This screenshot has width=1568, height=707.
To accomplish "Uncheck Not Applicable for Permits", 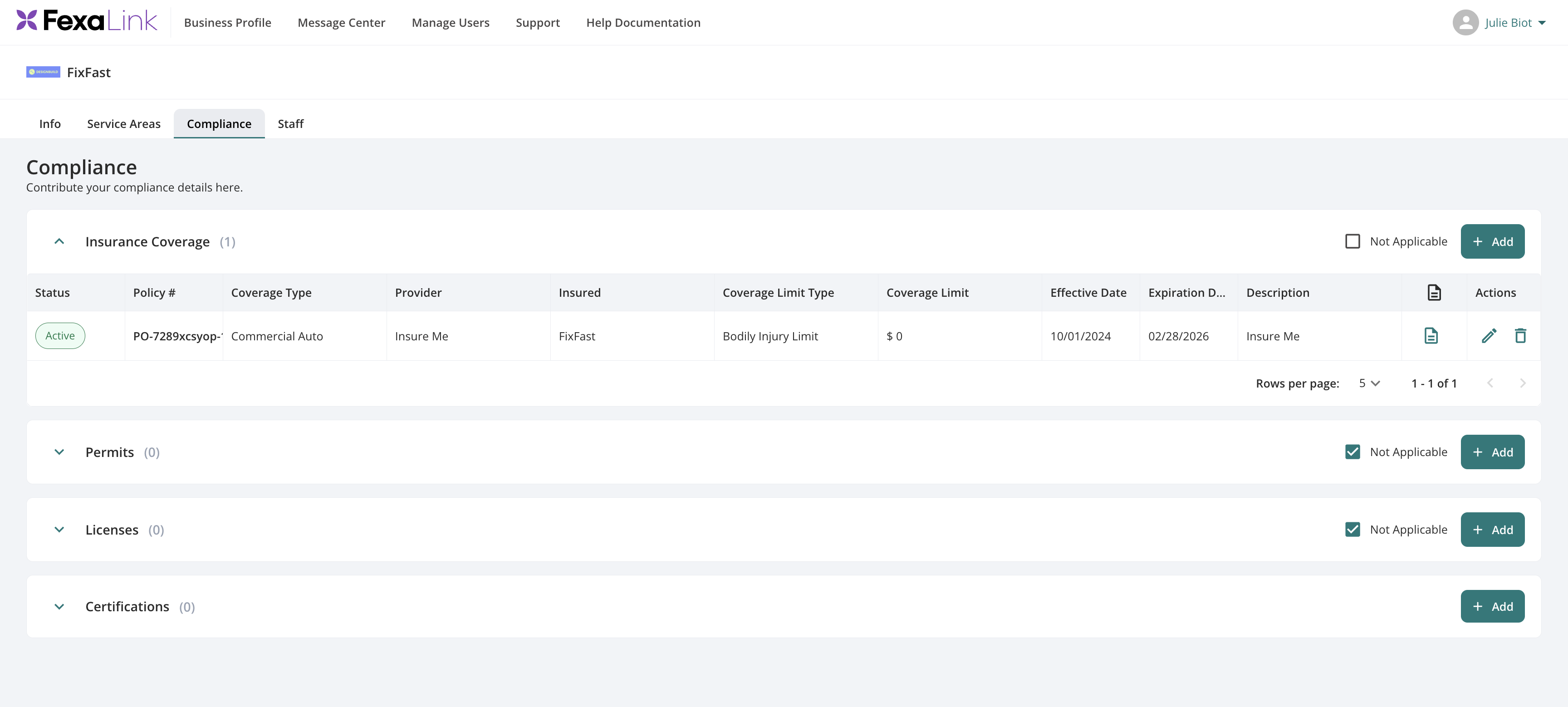I will click(1352, 452).
